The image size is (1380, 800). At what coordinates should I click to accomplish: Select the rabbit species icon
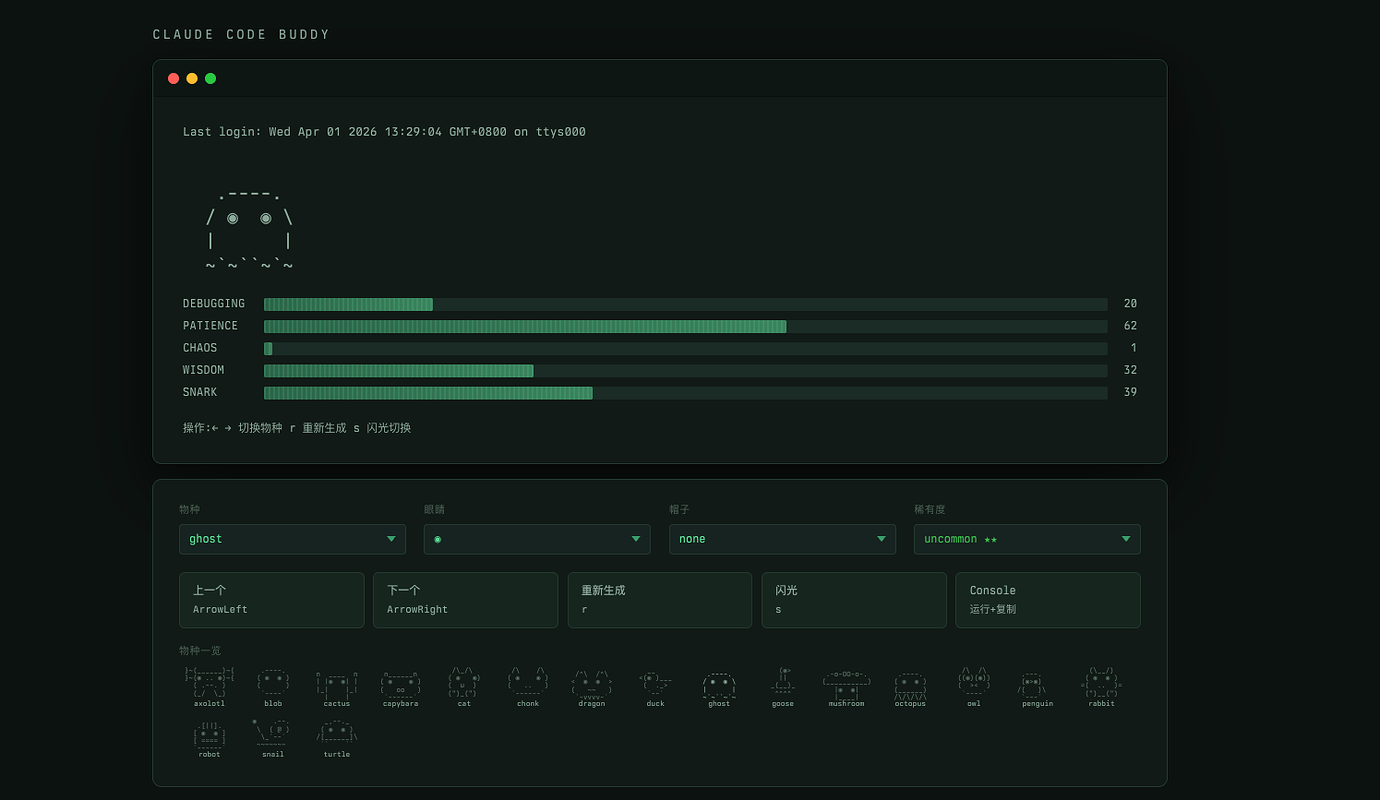[x=1101, y=686]
